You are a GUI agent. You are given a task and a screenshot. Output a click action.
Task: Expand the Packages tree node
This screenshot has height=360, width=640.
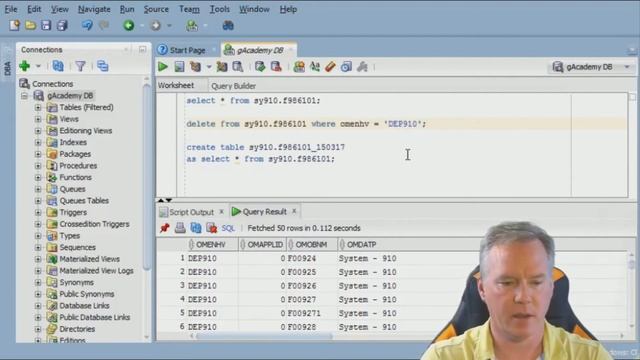pyautogui.click(x=38, y=154)
